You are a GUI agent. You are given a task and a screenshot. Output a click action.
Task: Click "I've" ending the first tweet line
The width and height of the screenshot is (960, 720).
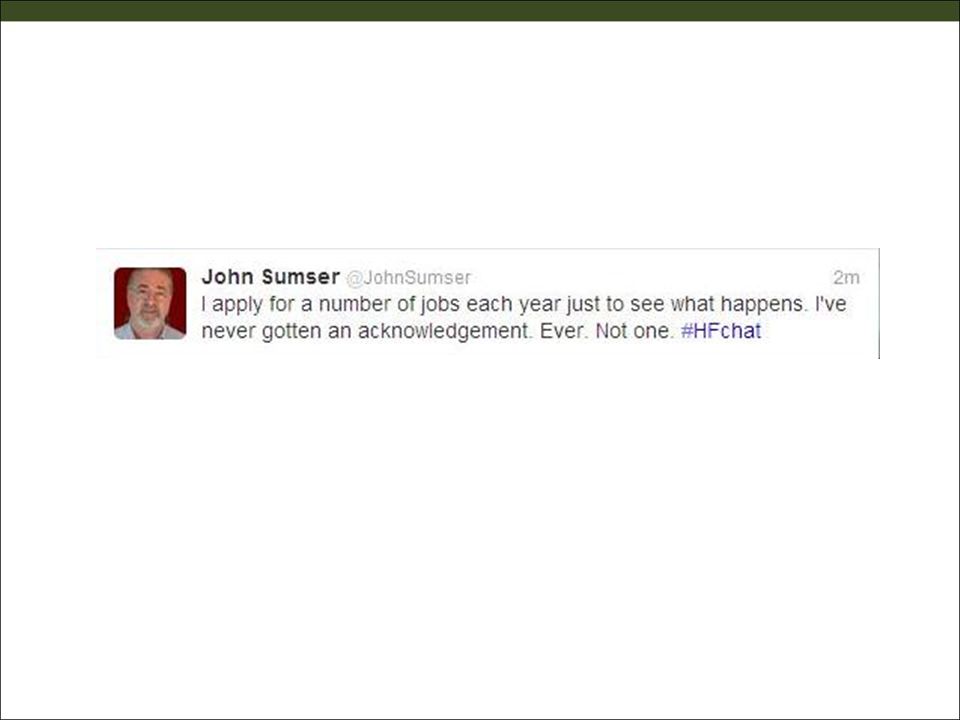pos(830,304)
